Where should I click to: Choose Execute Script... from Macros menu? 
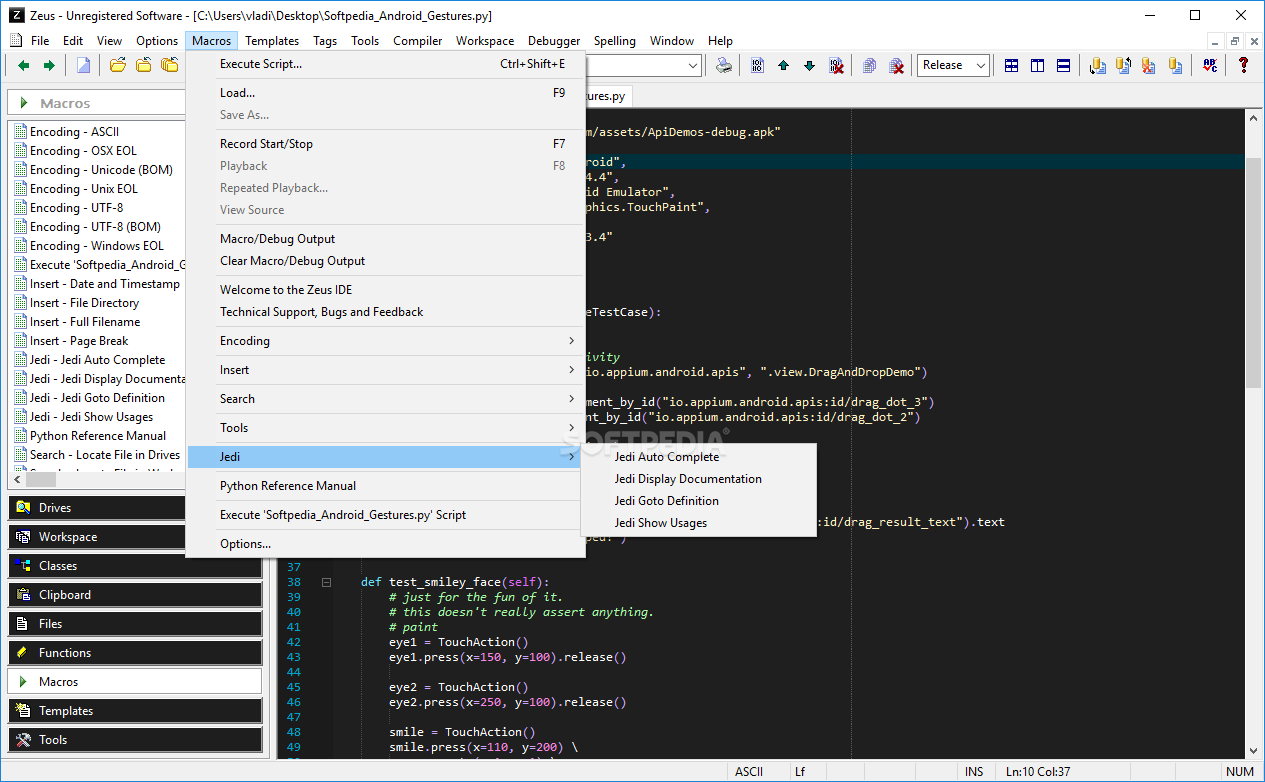[386, 64]
